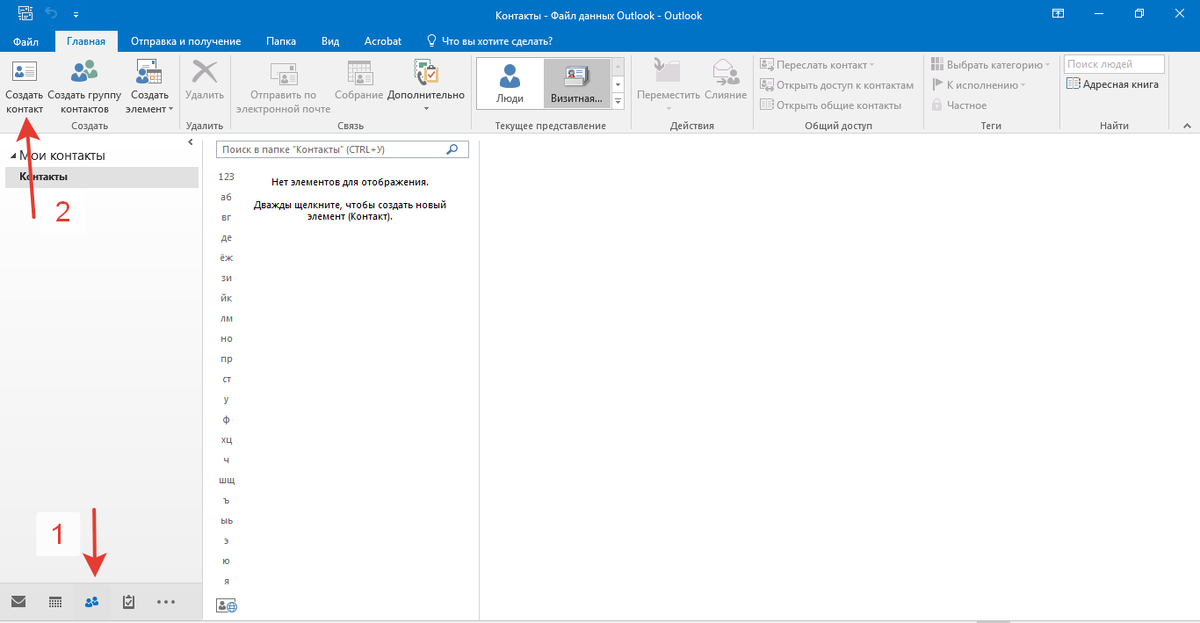
Task: Select the Визитная карточка view
Action: (577, 83)
